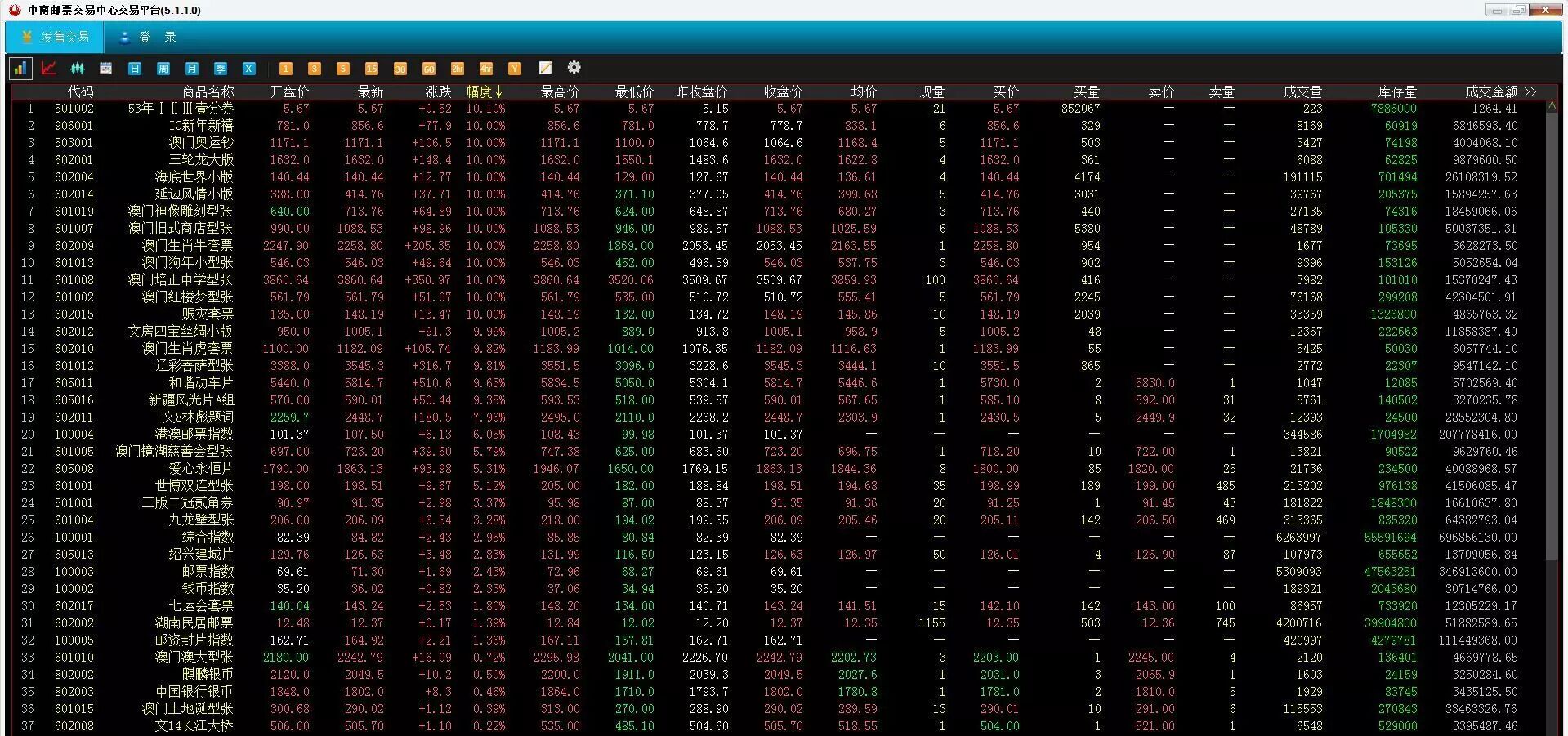This screenshot has height=736, width=1568.
Task: Choose the 5-minute interval icon
Action: [343, 69]
